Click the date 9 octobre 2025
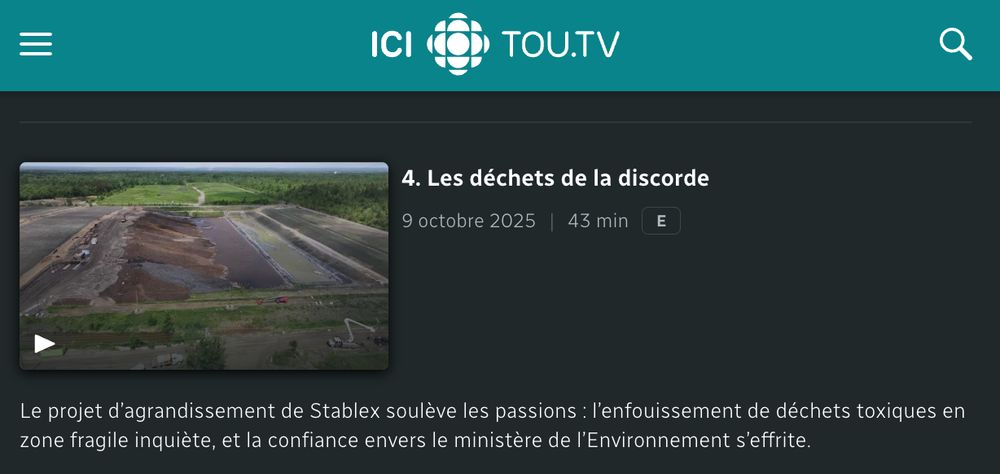The height and width of the screenshot is (474, 1000). tap(469, 221)
